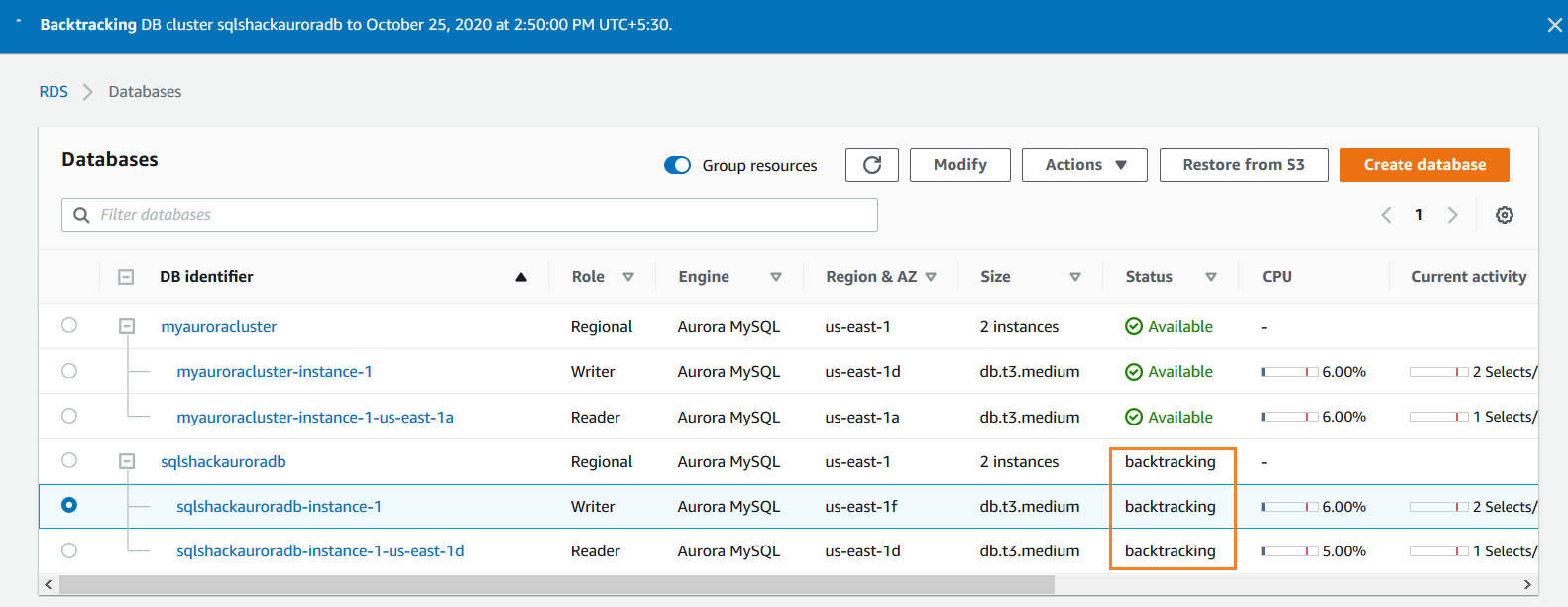Collapse the sqlshackauroradb cluster tree
The image size is (1568, 607).
pos(127,461)
